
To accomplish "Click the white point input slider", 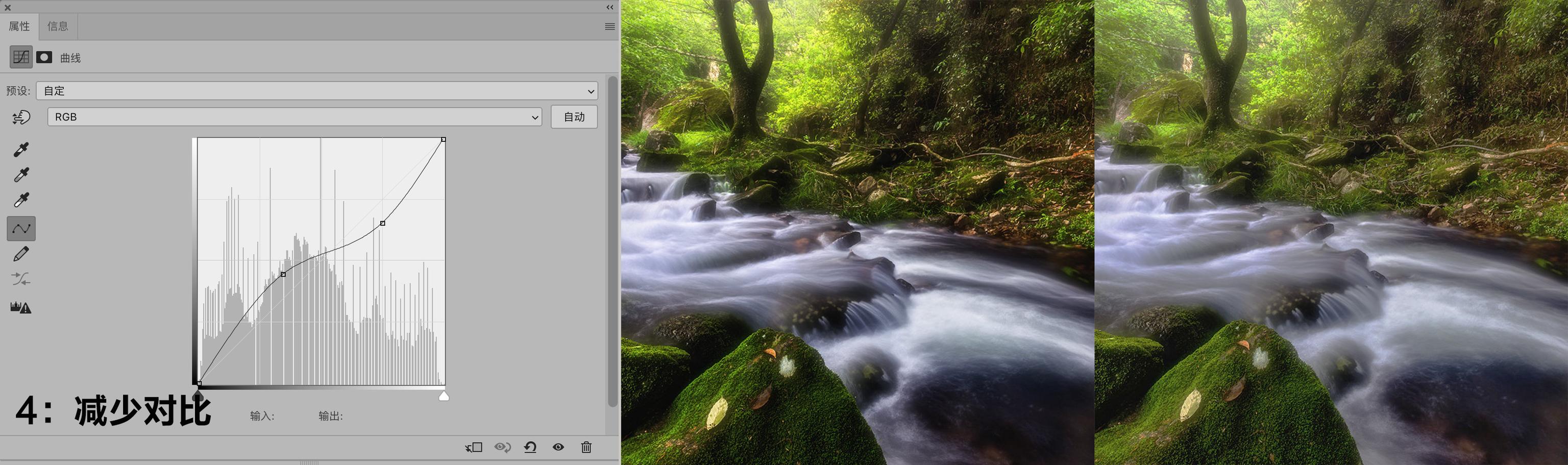I will [445, 396].
